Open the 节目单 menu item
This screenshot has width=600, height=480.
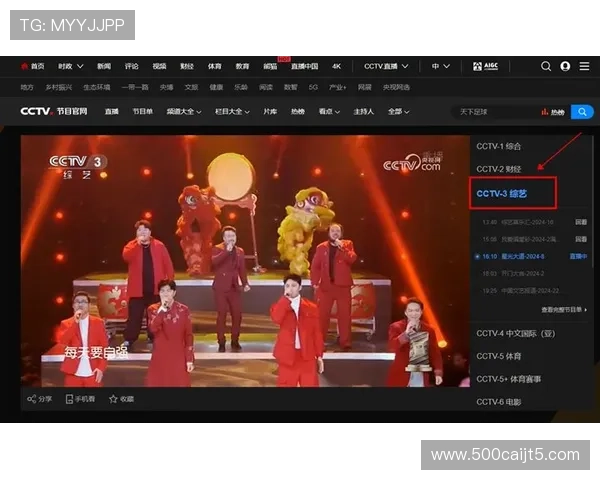click(143, 111)
